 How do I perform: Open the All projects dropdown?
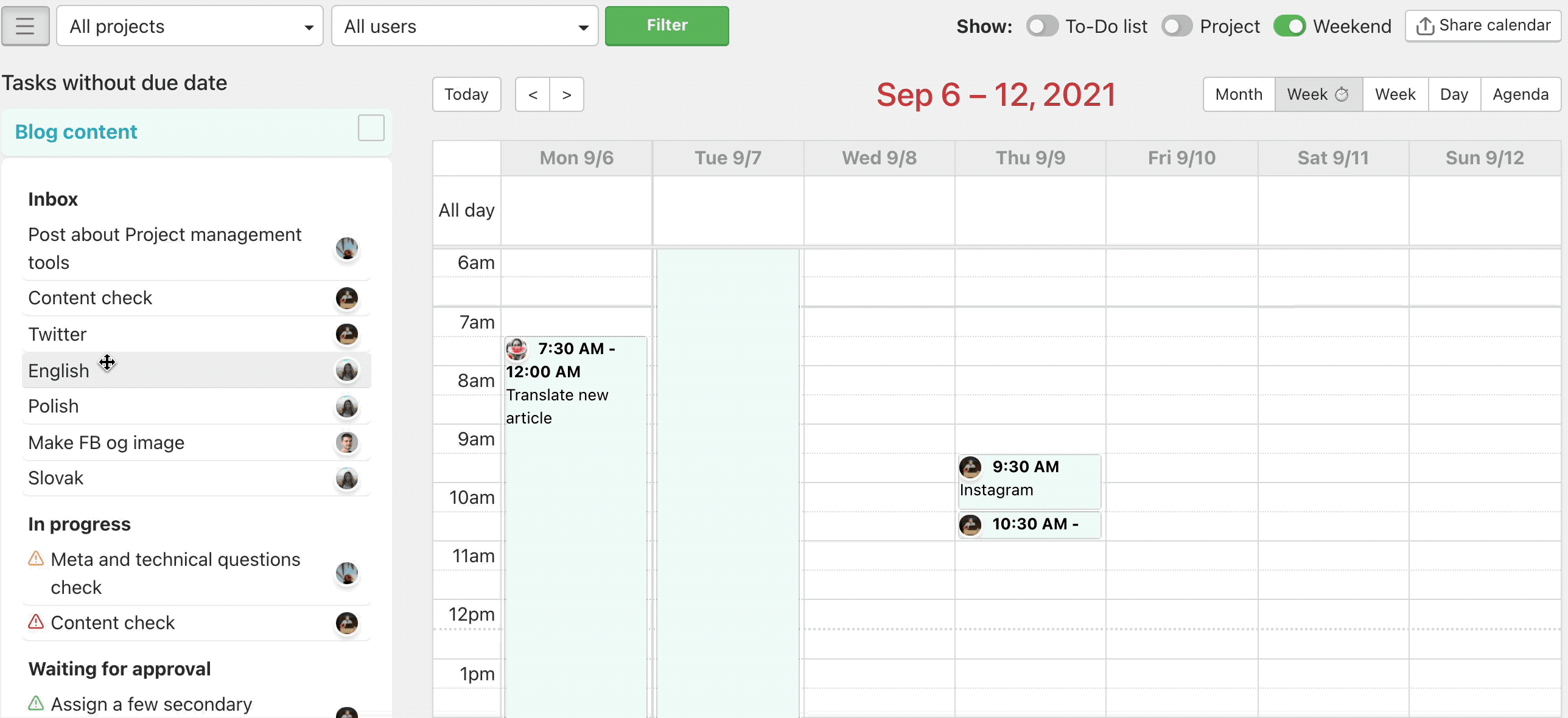click(190, 25)
